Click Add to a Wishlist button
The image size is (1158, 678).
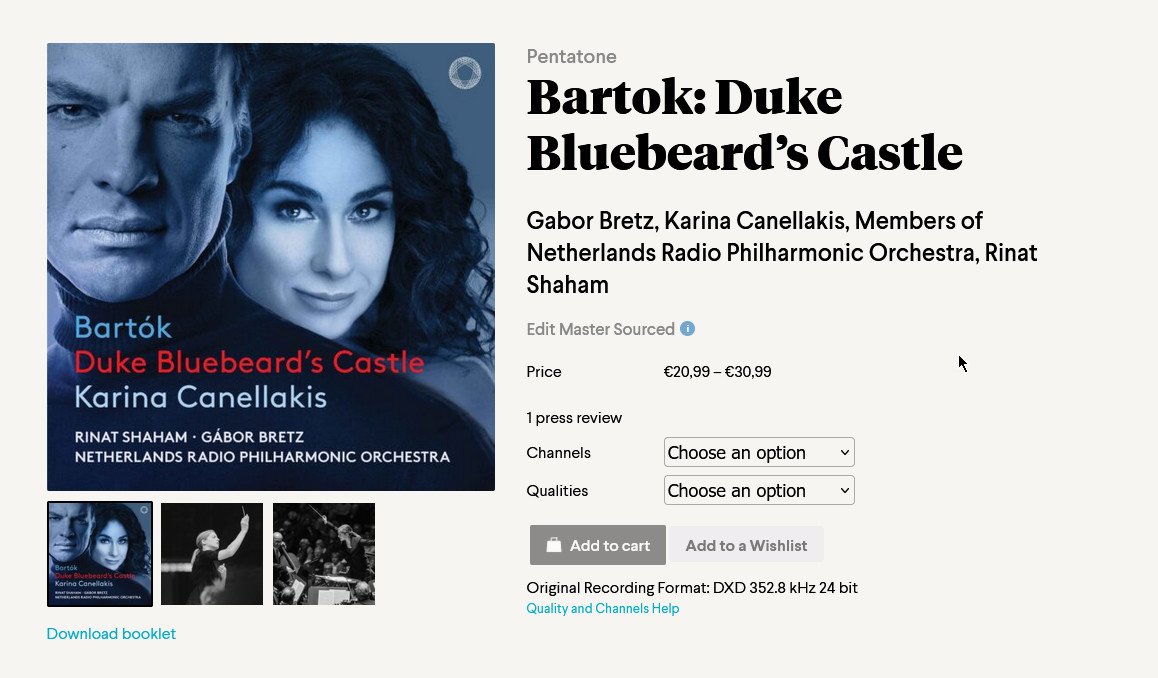click(746, 545)
